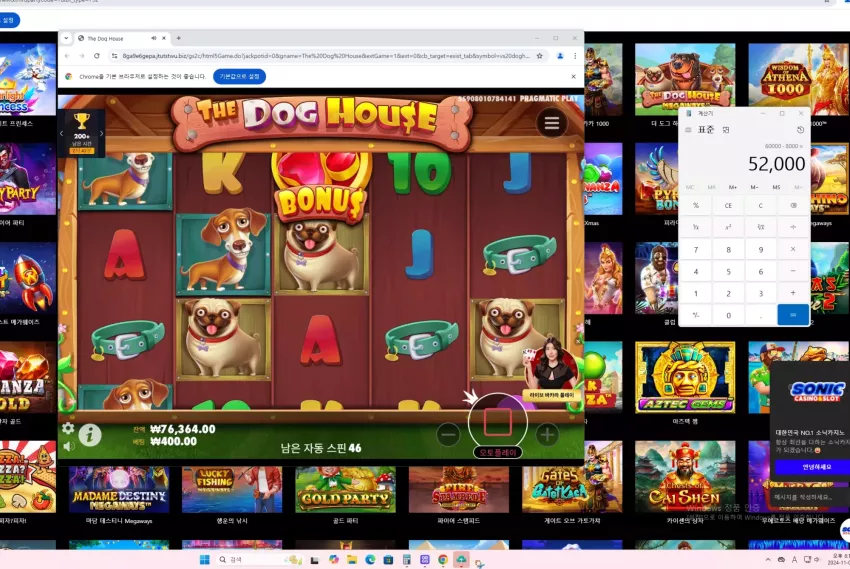Open the live baccarat play promo

point(551,369)
